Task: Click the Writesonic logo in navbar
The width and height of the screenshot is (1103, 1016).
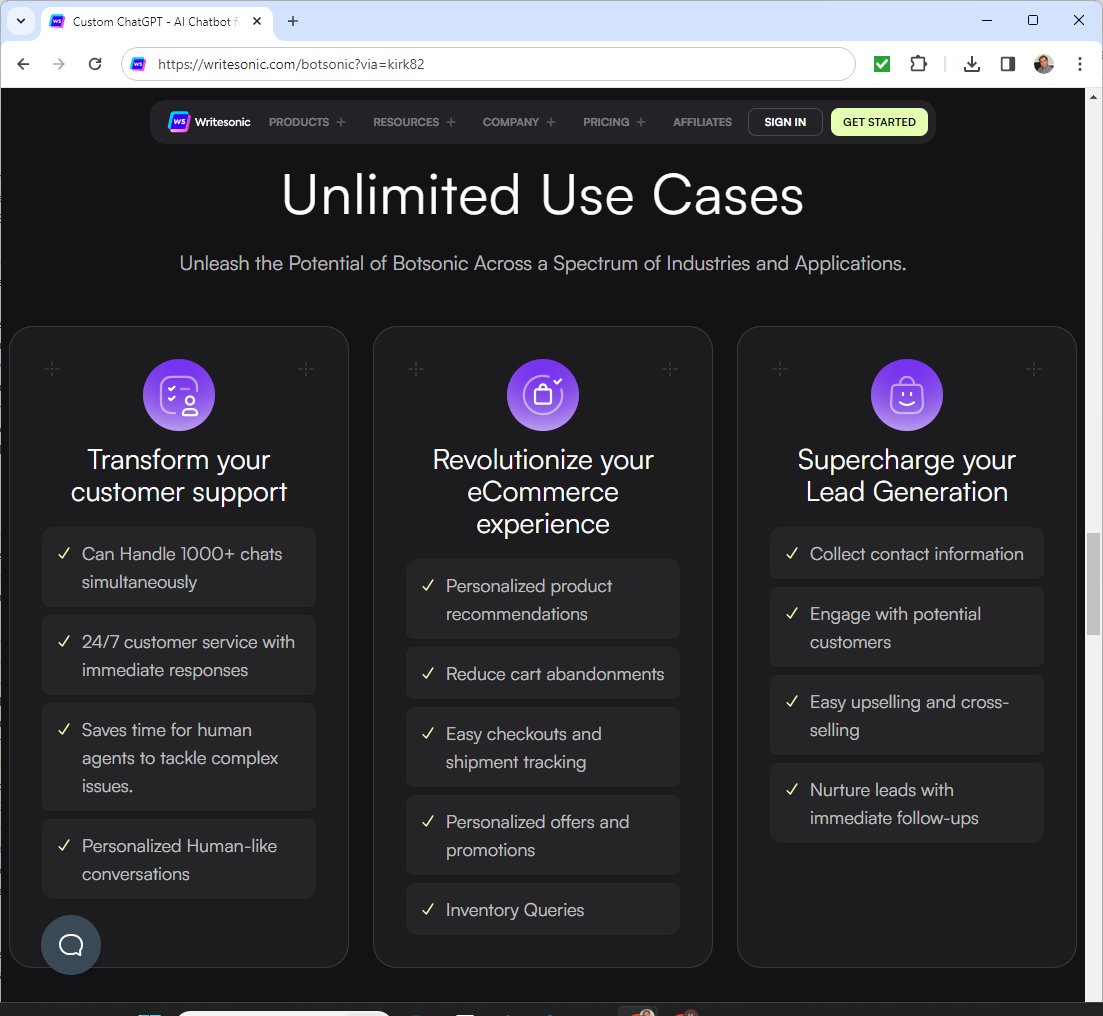Action: pyautogui.click(x=209, y=122)
